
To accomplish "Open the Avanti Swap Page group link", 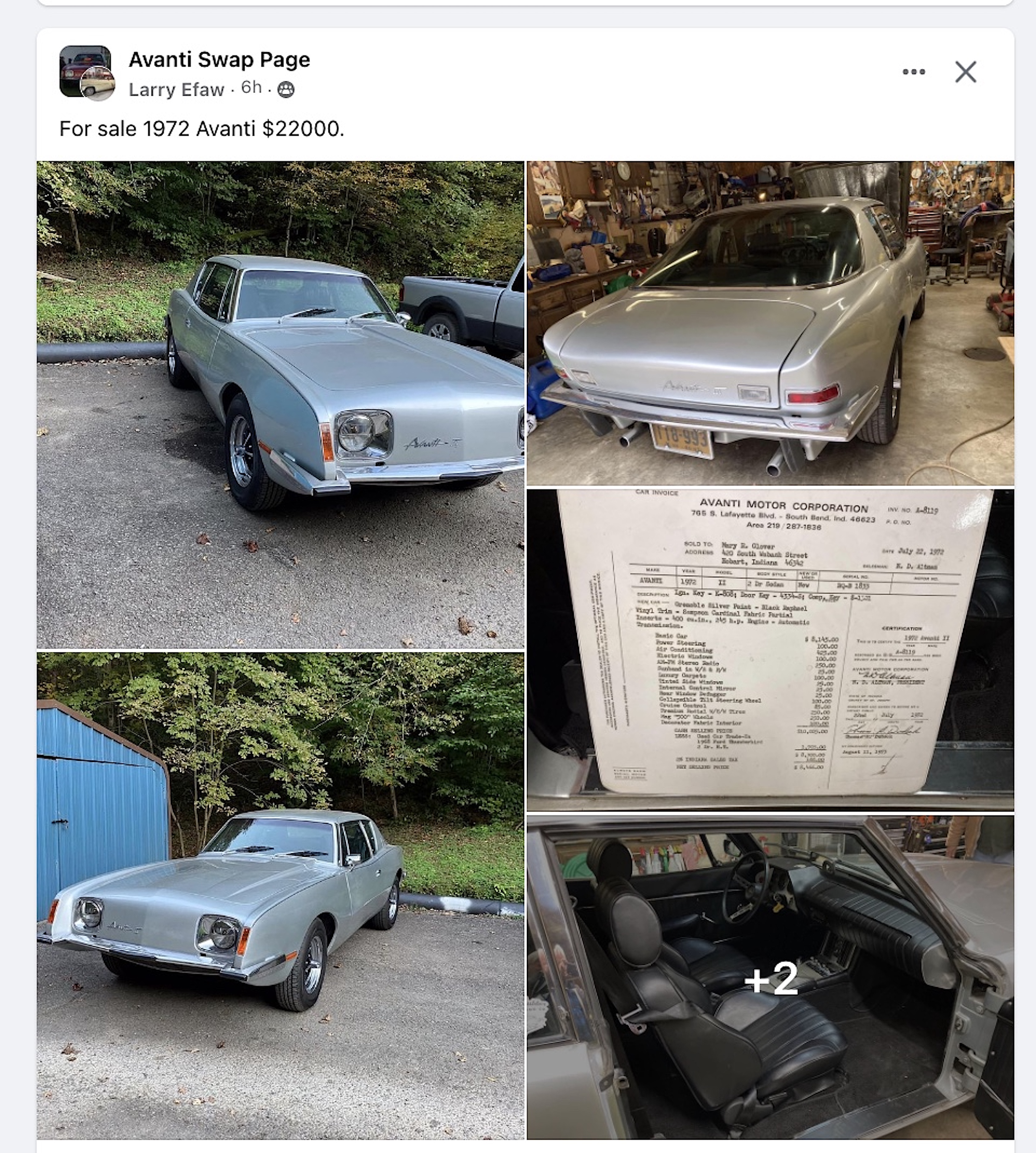I will coord(219,59).
